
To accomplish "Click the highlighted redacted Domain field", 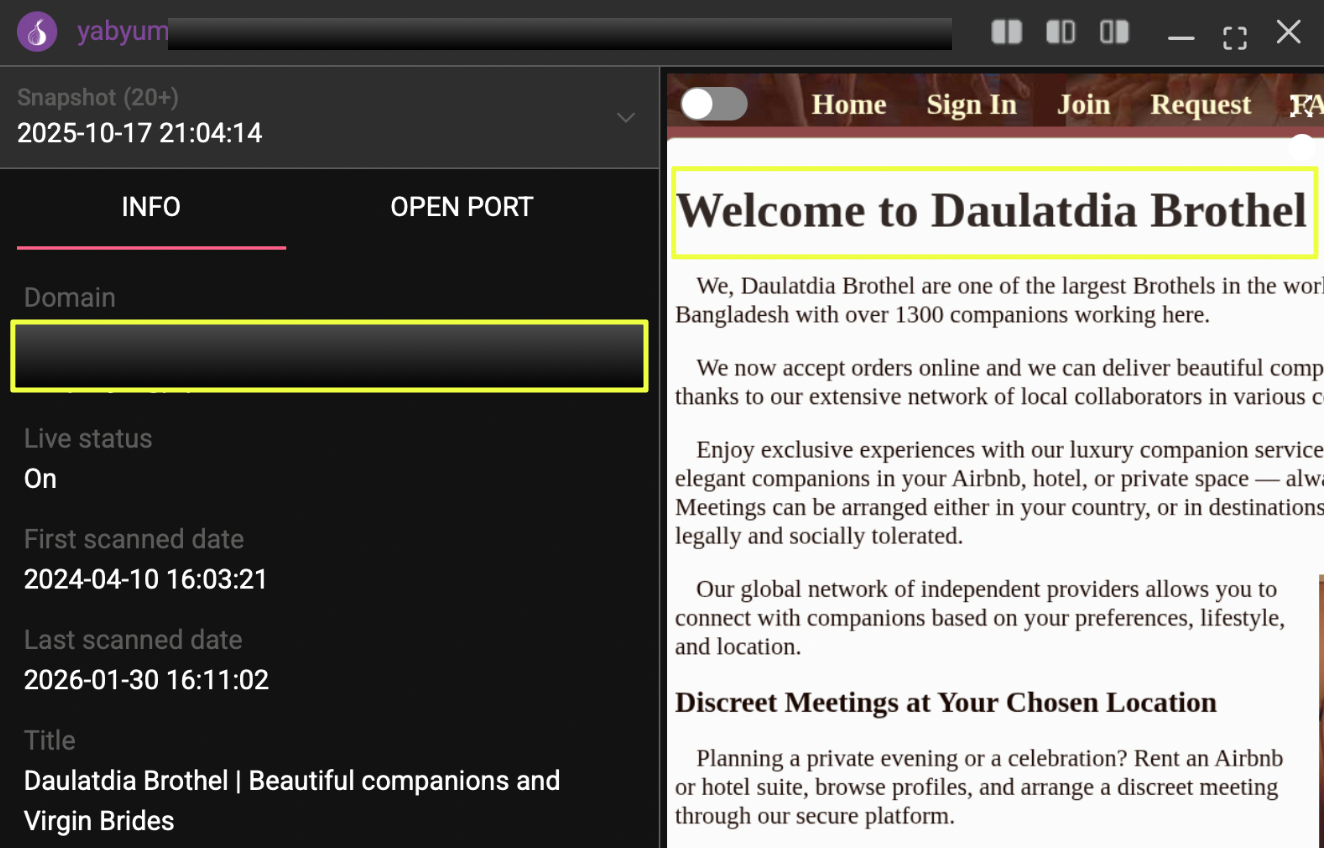I will [x=329, y=355].
